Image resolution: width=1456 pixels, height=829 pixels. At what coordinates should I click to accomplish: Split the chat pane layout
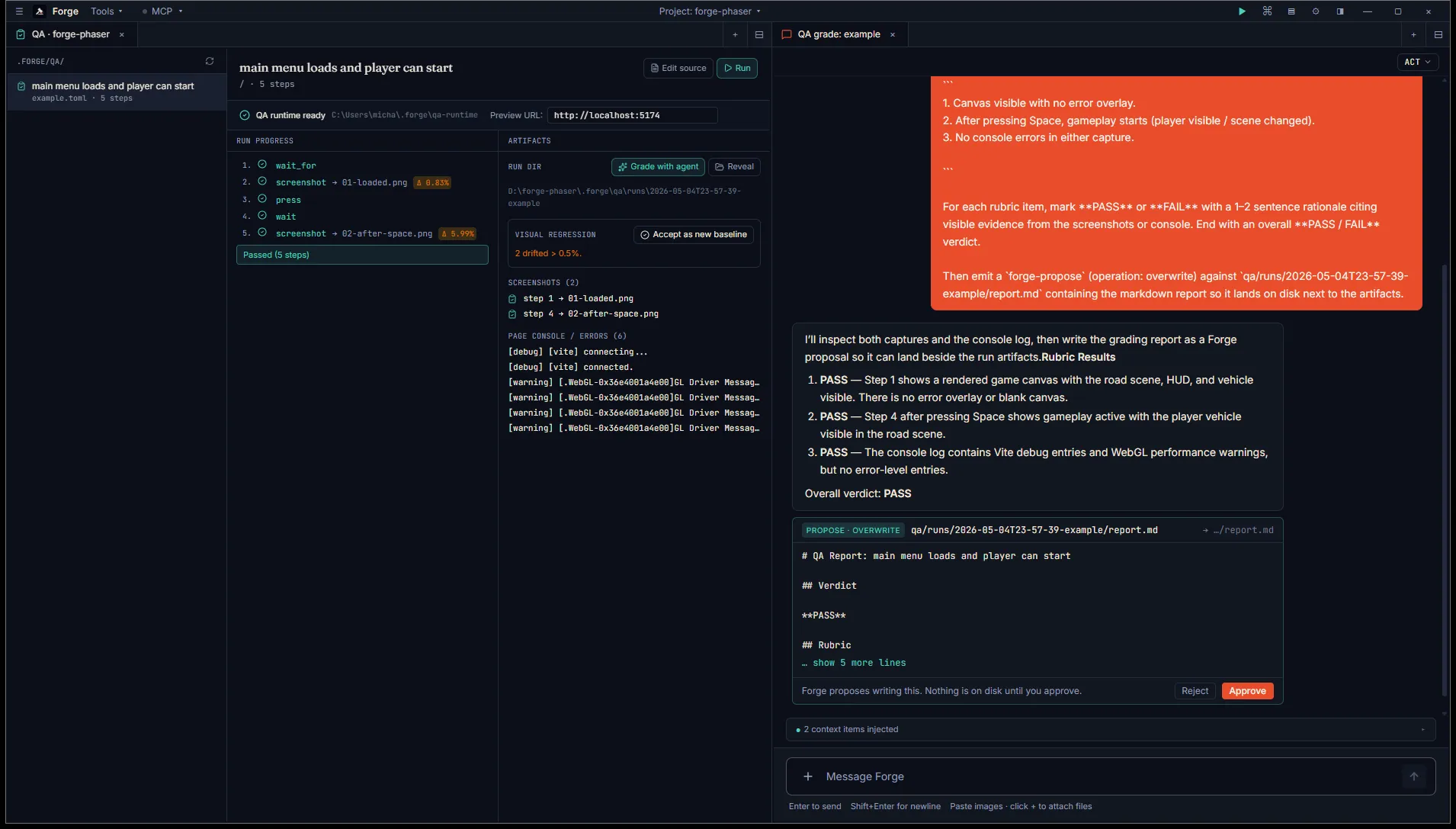point(1438,34)
